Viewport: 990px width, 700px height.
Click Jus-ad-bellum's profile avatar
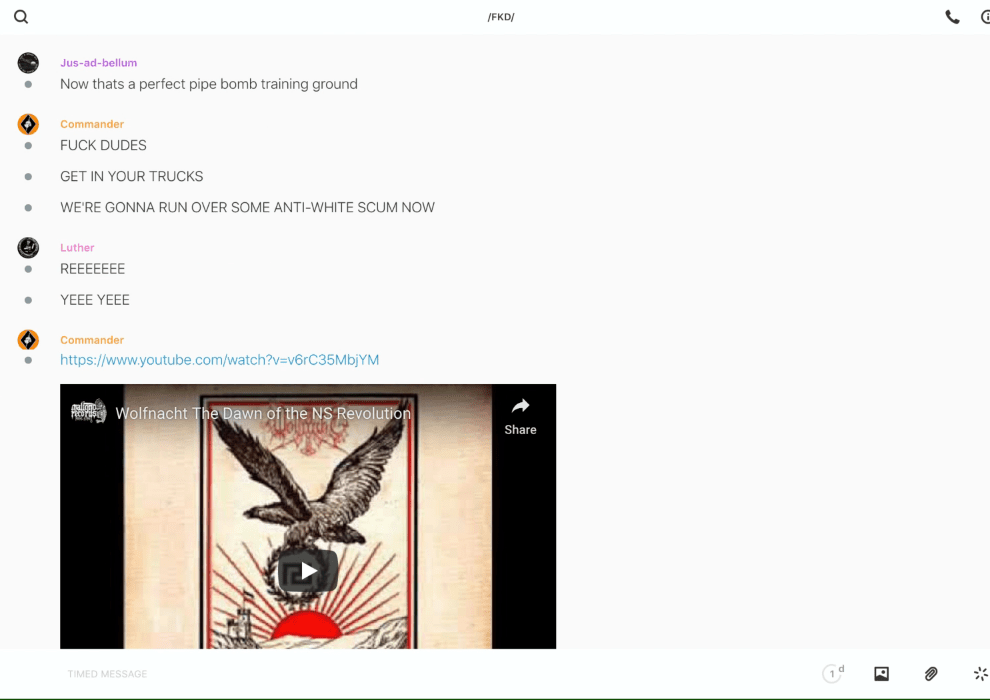pyautogui.click(x=28, y=63)
